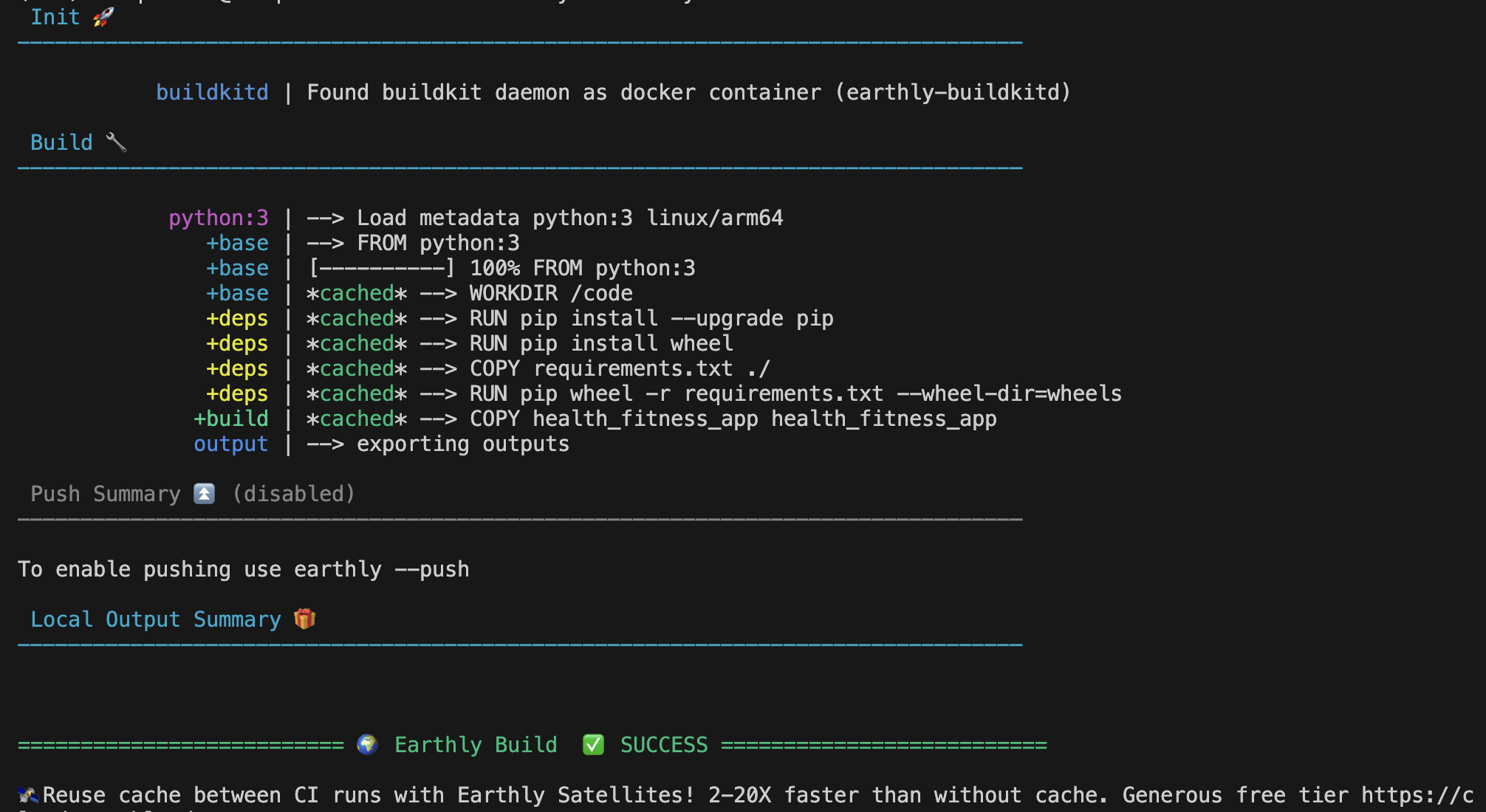Image resolution: width=1486 pixels, height=812 pixels.
Task: Click the Build section heading
Action: tap(61, 142)
